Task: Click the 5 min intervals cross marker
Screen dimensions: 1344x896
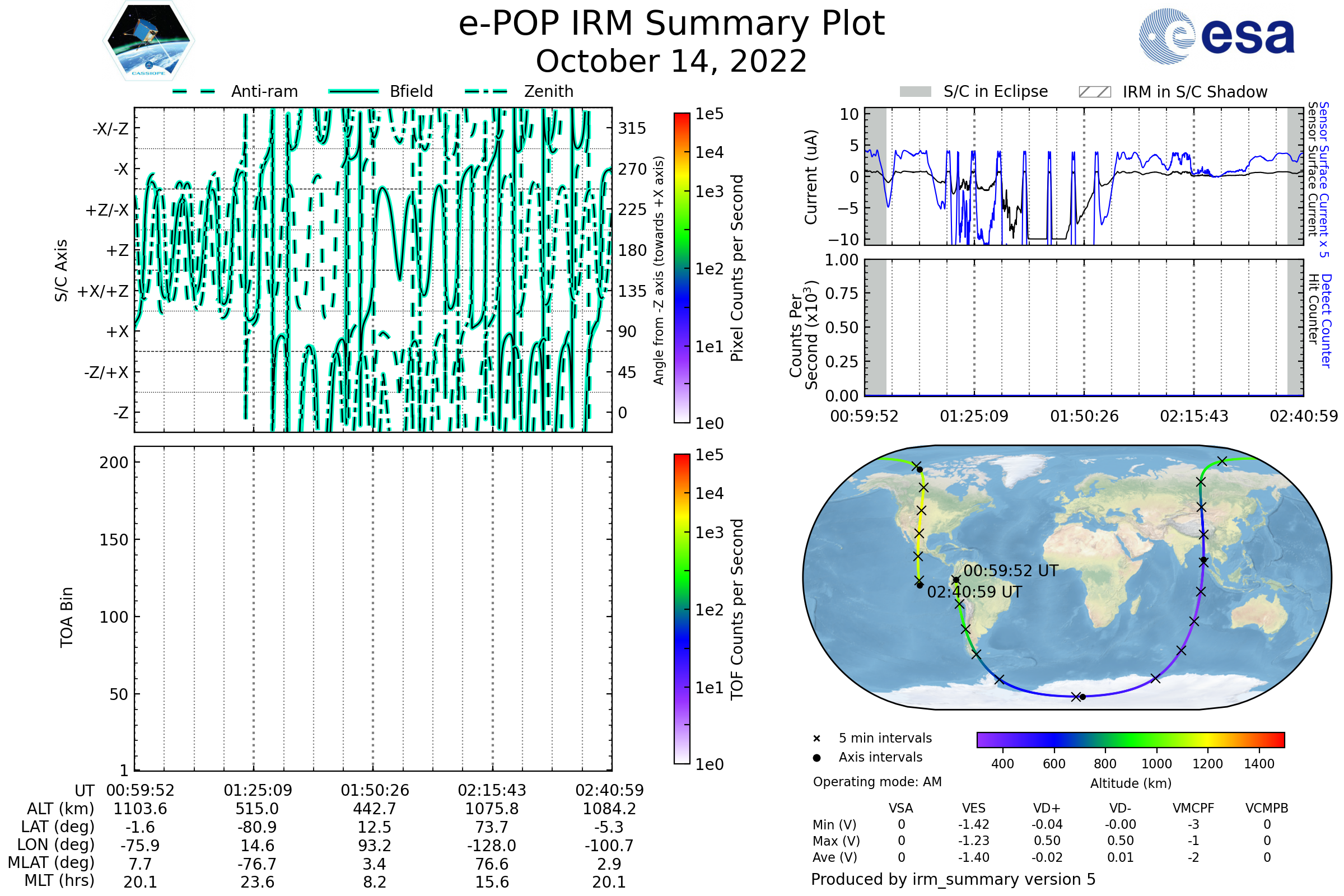Action: click(816, 738)
